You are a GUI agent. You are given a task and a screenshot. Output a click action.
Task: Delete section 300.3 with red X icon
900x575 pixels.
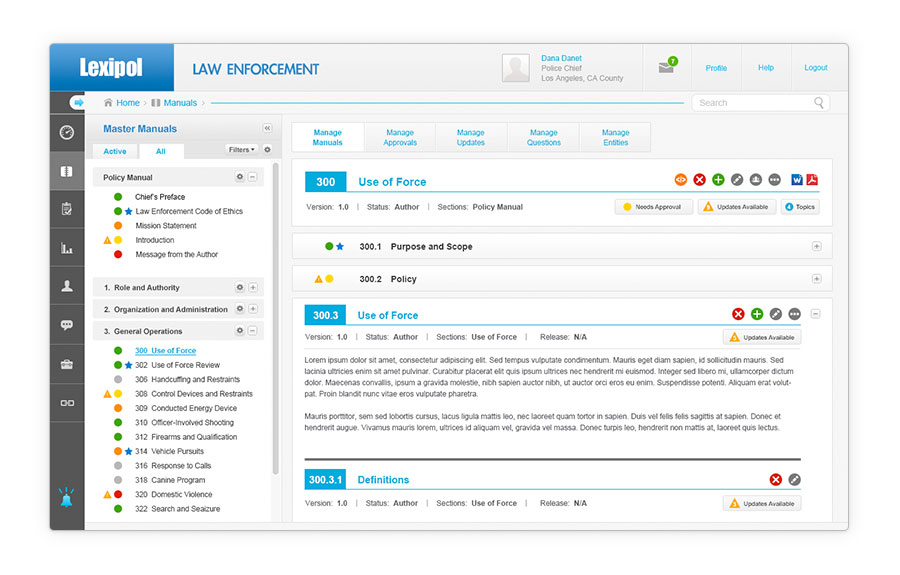tap(738, 314)
